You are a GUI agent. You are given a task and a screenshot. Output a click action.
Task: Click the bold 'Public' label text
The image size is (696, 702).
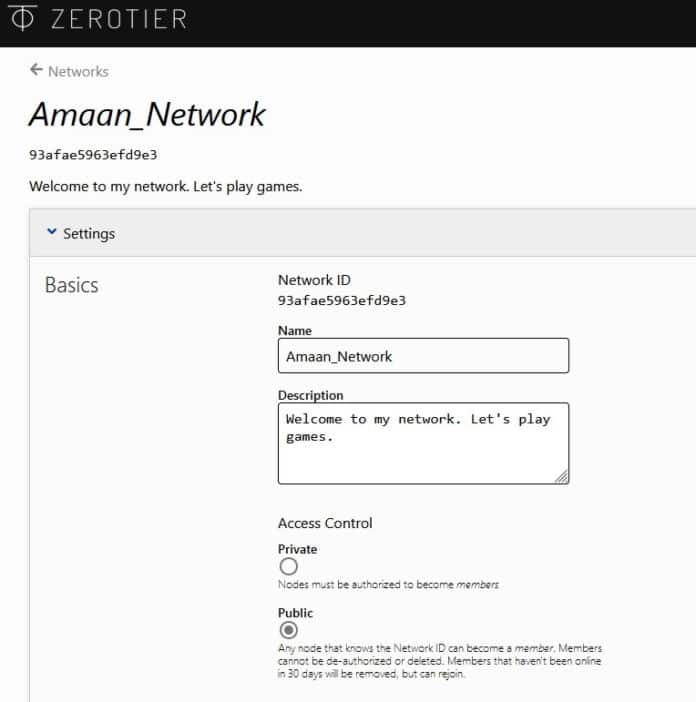[x=295, y=613]
